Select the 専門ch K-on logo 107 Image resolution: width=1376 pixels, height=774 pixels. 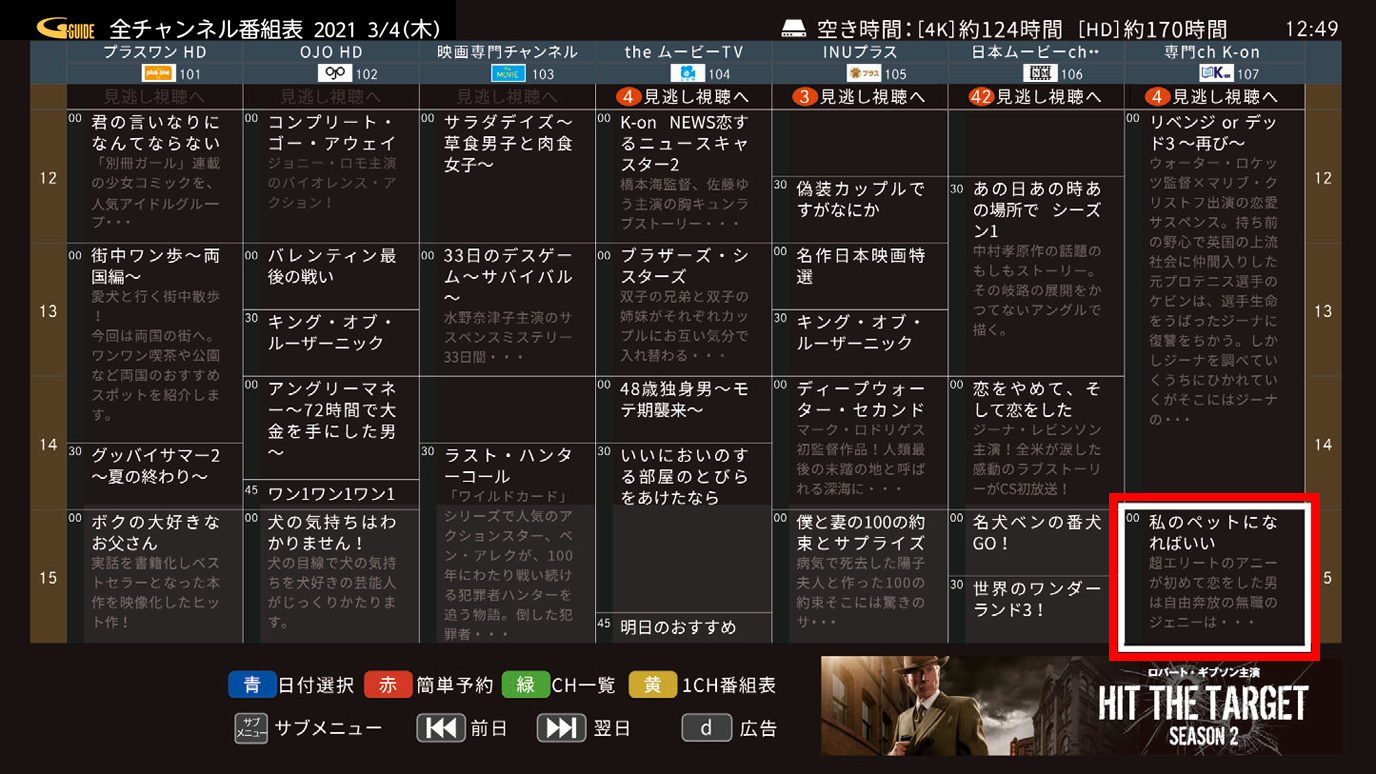[1216, 73]
